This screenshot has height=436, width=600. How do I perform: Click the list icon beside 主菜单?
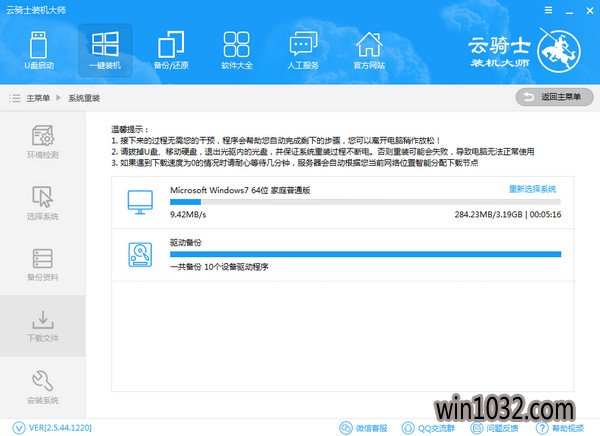(x=15, y=98)
